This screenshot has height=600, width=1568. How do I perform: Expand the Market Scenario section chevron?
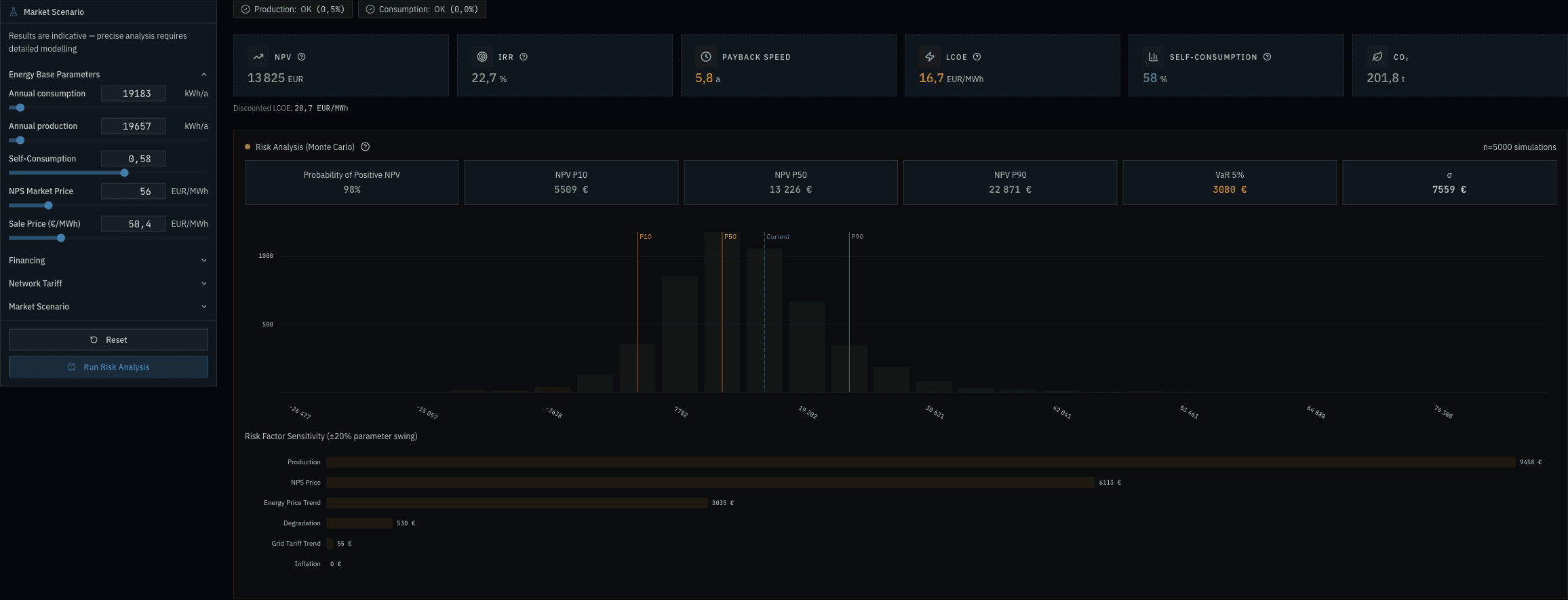coord(204,307)
